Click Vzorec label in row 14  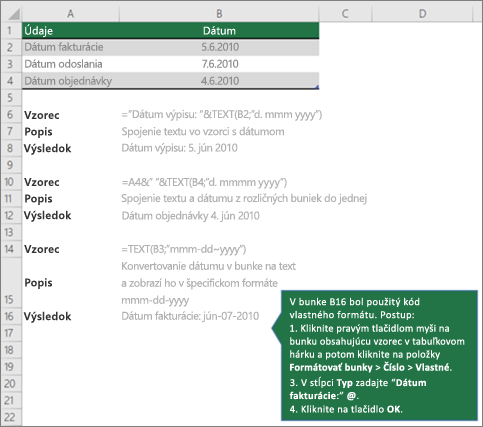[x=42, y=249]
